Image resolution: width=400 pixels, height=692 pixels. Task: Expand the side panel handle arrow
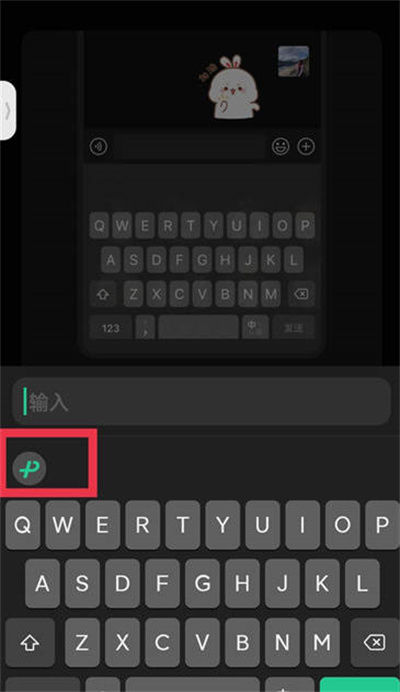click(x=8, y=110)
